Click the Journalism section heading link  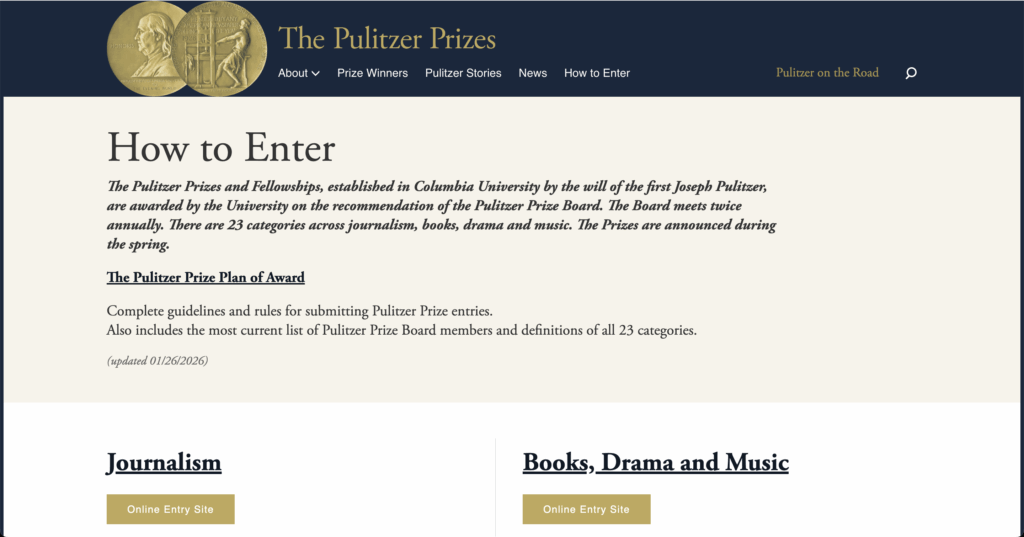click(x=164, y=462)
